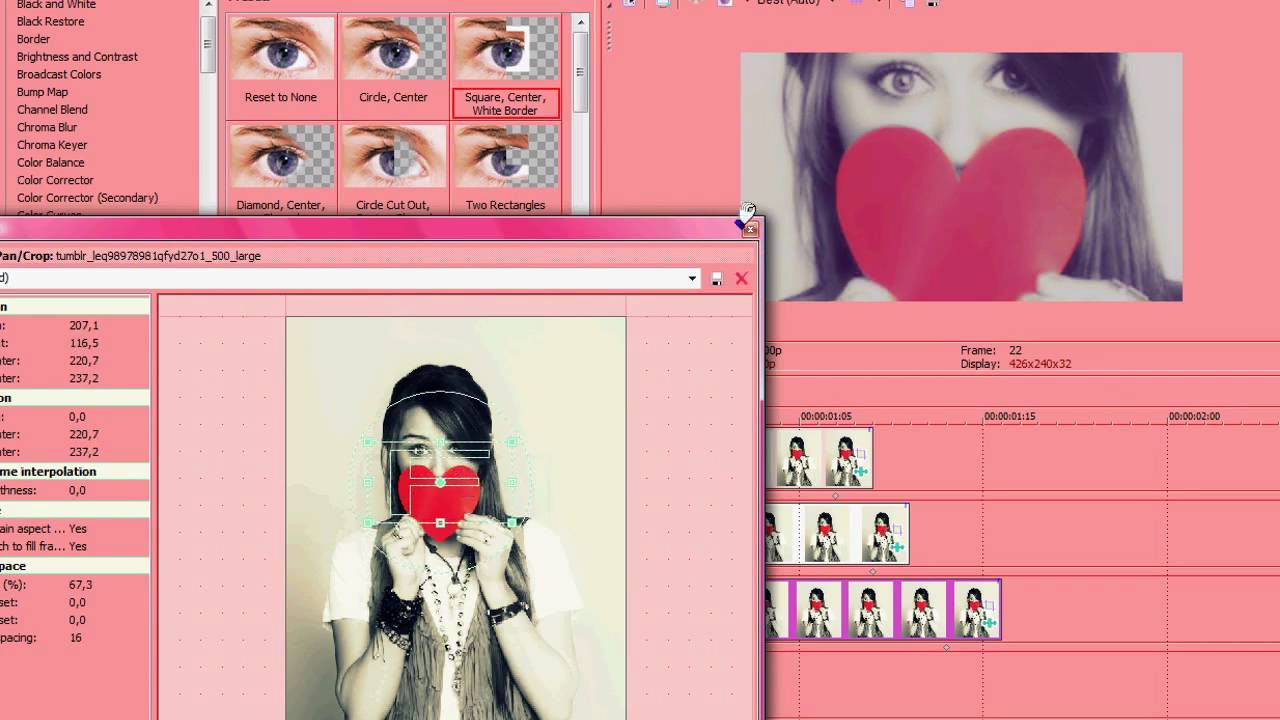The width and height of the screenshot is (1280, 720).
Task: Jump to 00:00:01:05 on the timeline ruler
Action: click(826, 416)
